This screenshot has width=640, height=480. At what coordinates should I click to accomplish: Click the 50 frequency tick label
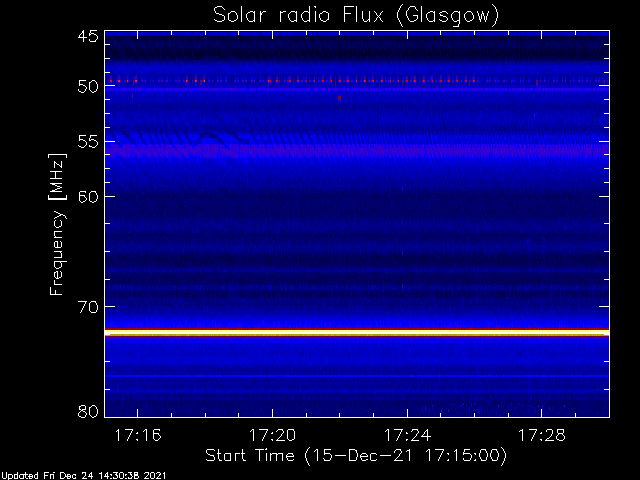88,86
